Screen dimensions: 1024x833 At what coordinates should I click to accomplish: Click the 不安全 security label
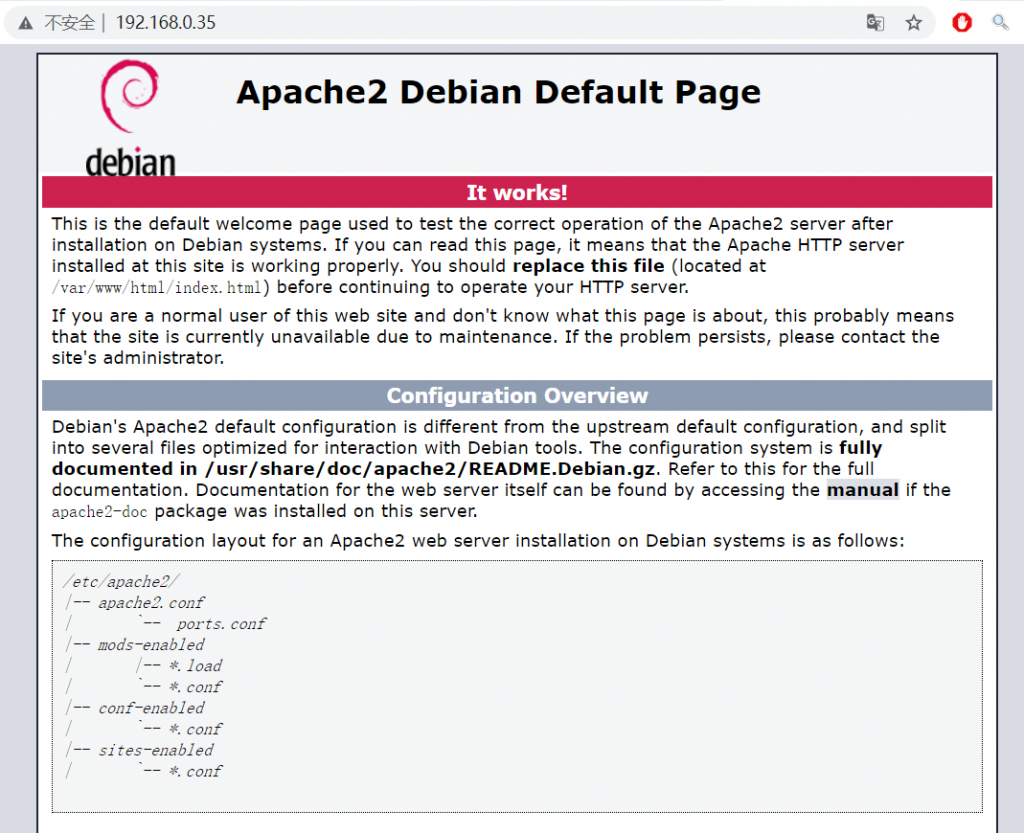[x=69, y=23]
